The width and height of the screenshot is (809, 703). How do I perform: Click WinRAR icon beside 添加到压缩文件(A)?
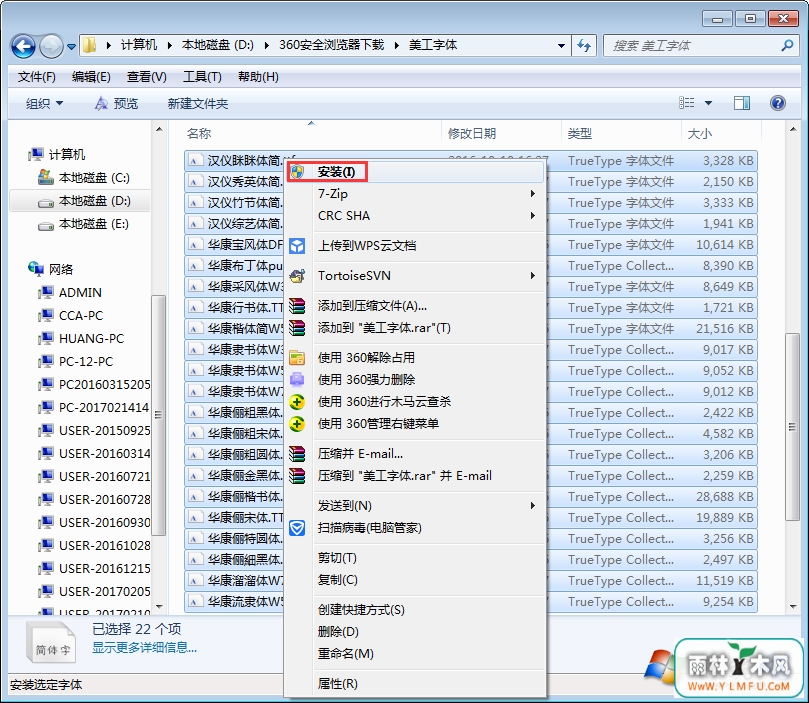297,306
